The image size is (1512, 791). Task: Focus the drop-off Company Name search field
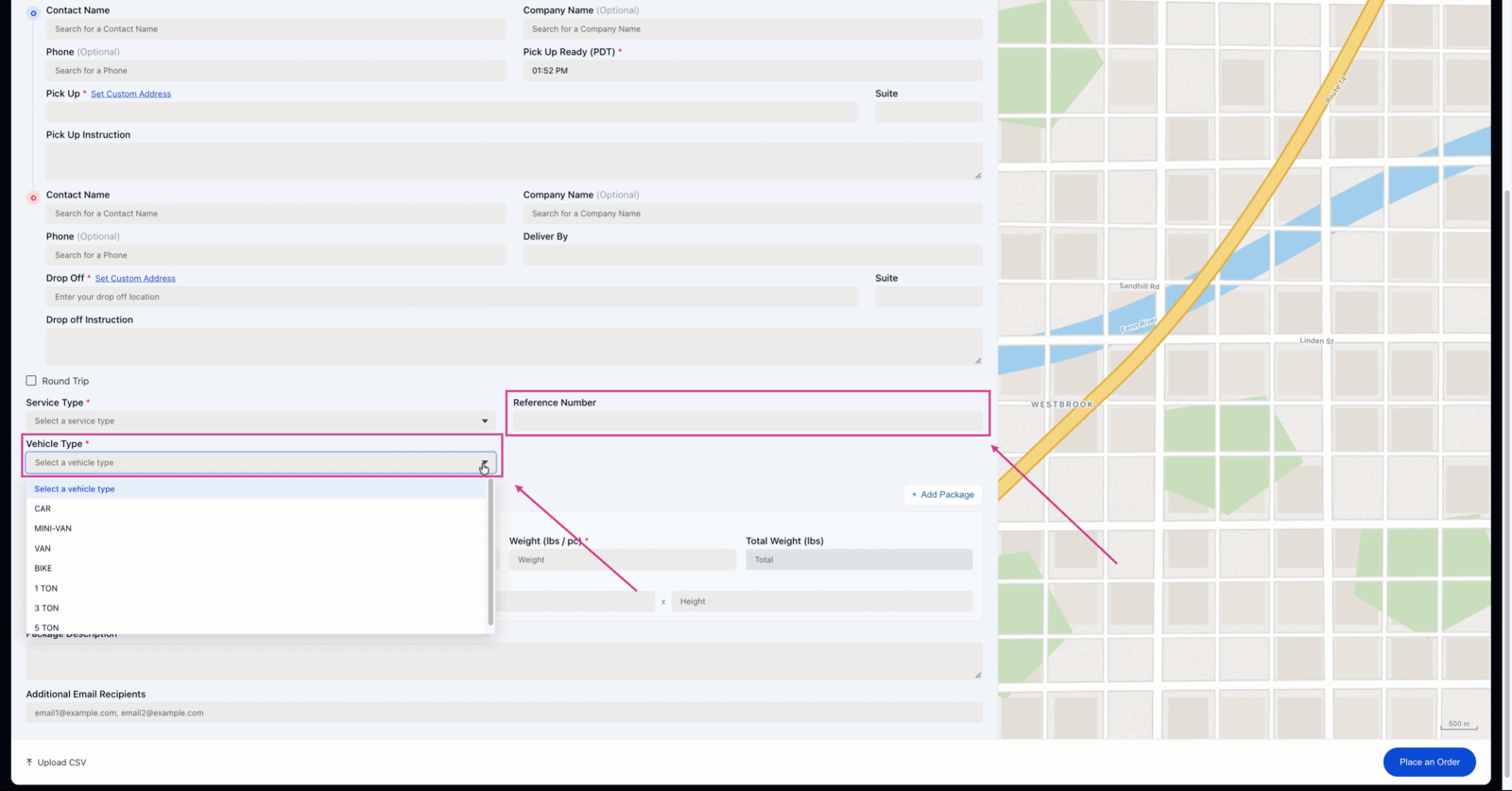[752, 214]
